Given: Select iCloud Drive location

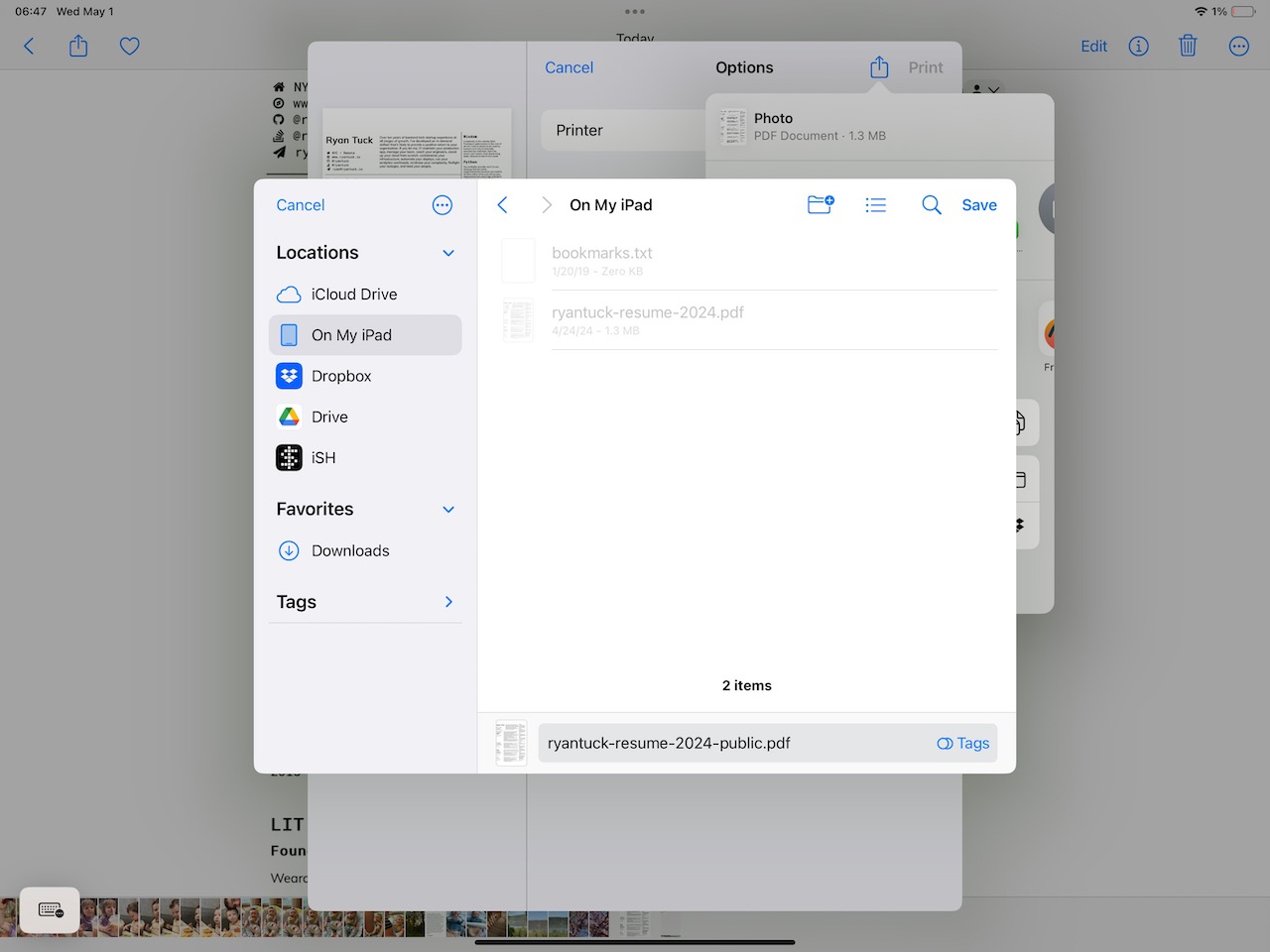Looking at the screenshot, I should [353, 295].
